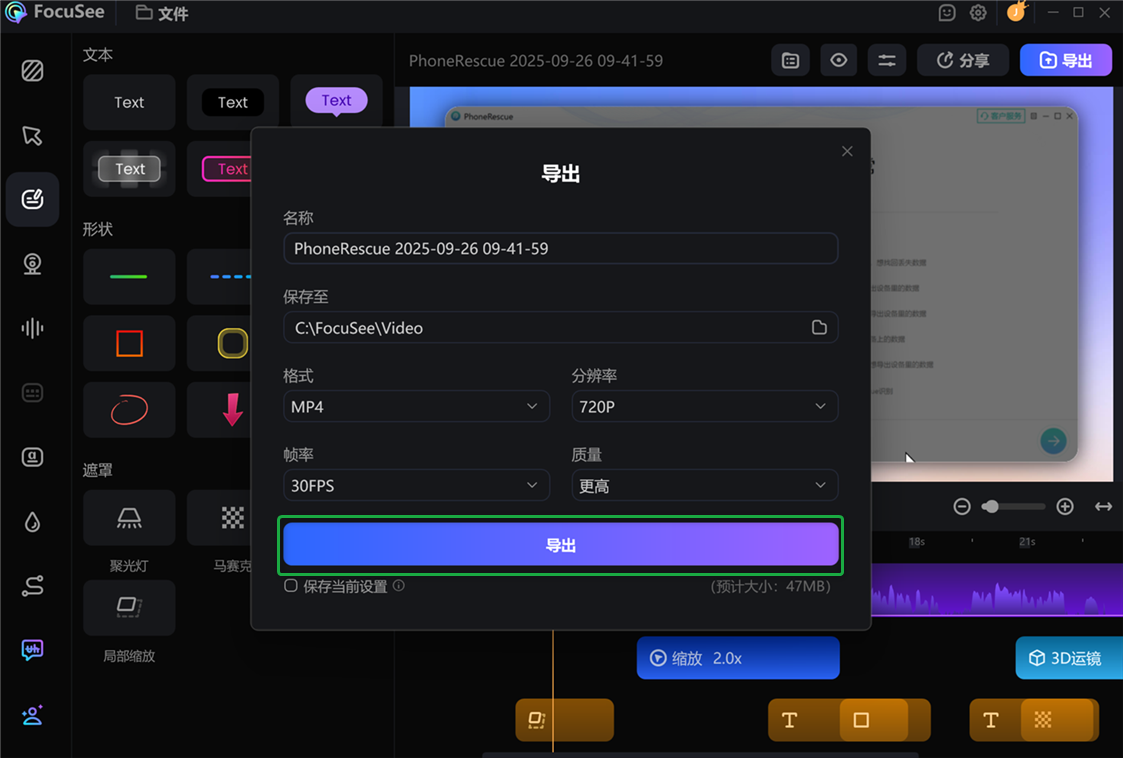The image size is (1123, 758).
Task: Choose the black-background Text preset
Action: 233,102
